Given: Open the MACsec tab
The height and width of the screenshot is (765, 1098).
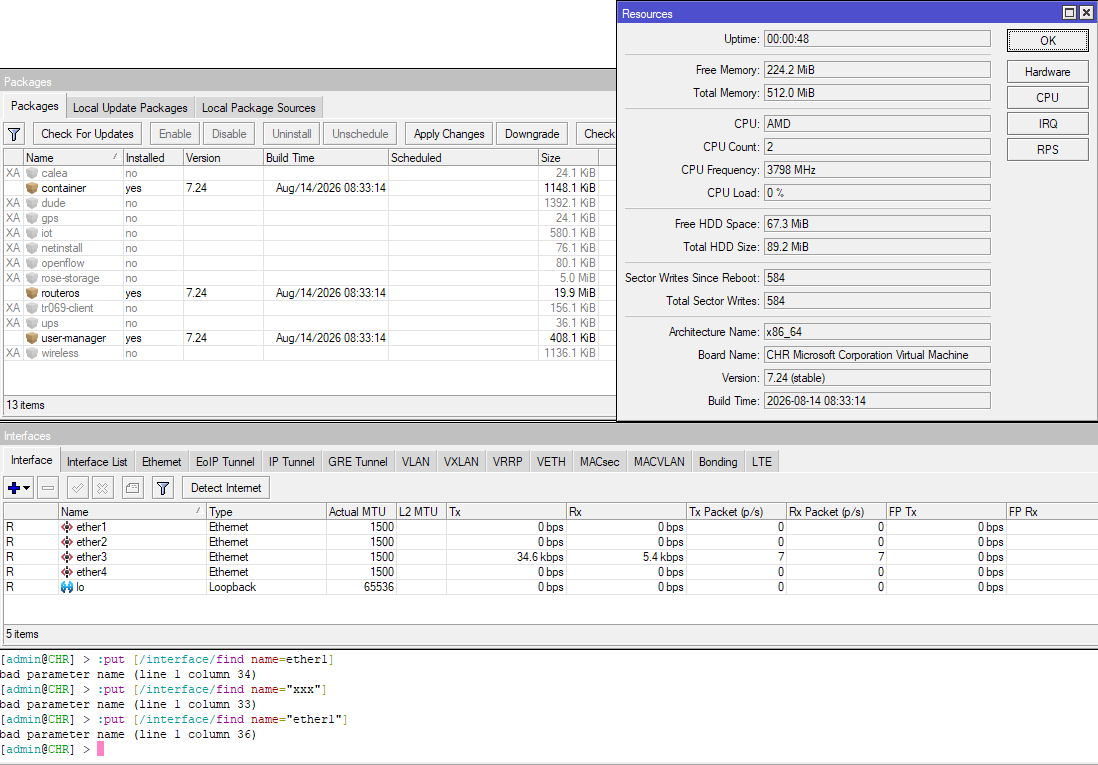Looking at the screenshot, I should 599,462.
